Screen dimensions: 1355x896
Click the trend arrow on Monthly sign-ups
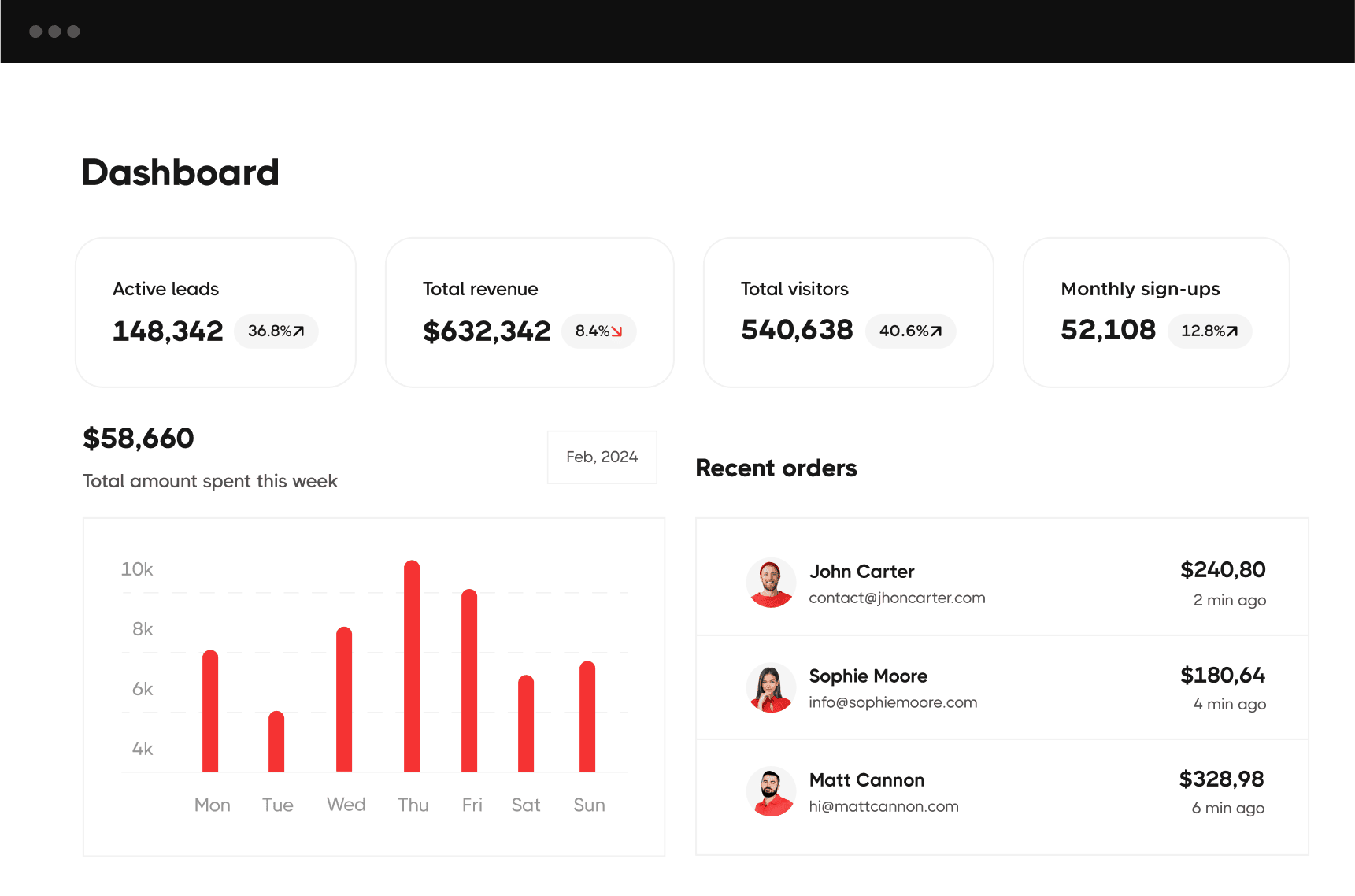[1234, 331]
